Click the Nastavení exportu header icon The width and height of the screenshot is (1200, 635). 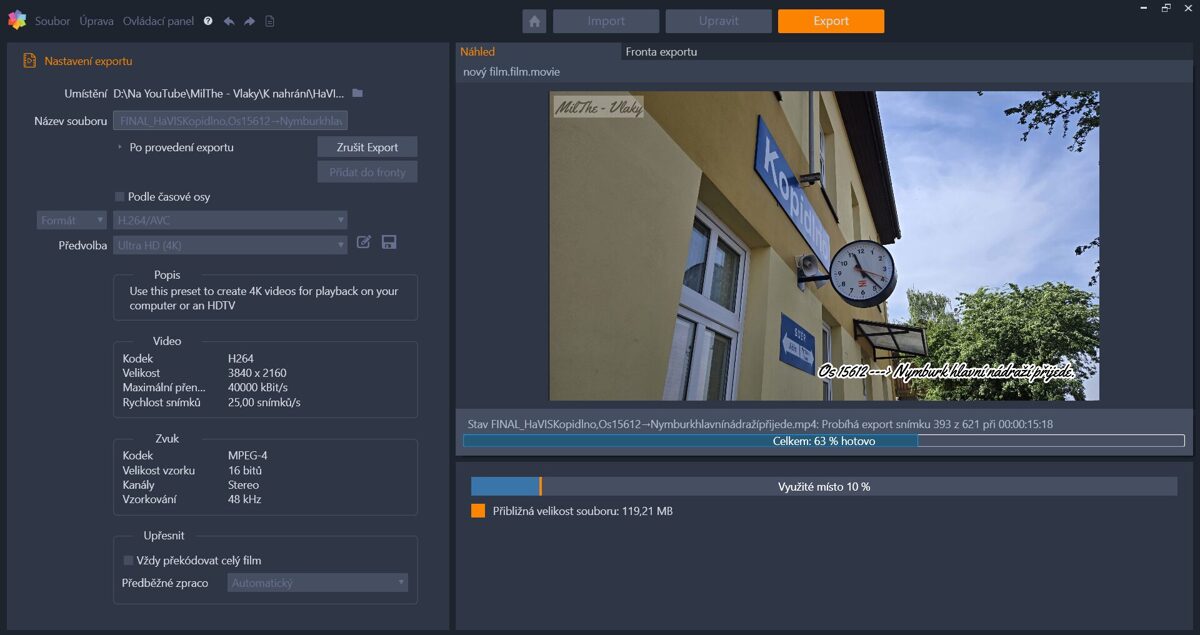pyautogui.click(x=29, y=61)
